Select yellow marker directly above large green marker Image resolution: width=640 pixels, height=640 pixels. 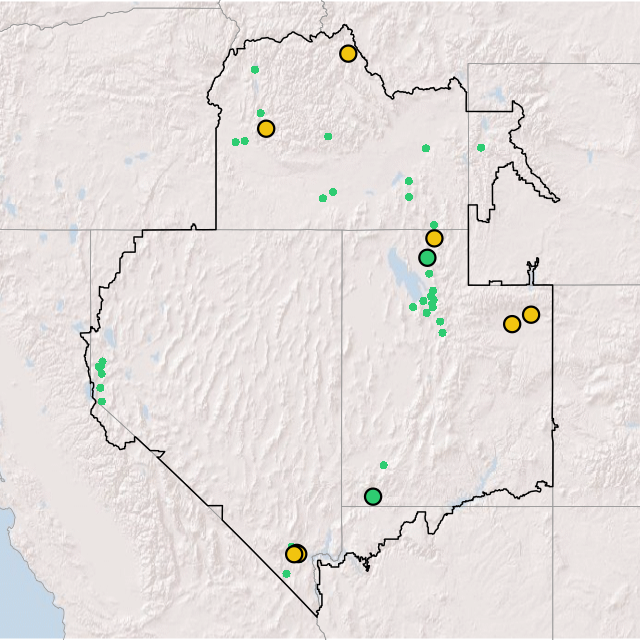(434, 238)
